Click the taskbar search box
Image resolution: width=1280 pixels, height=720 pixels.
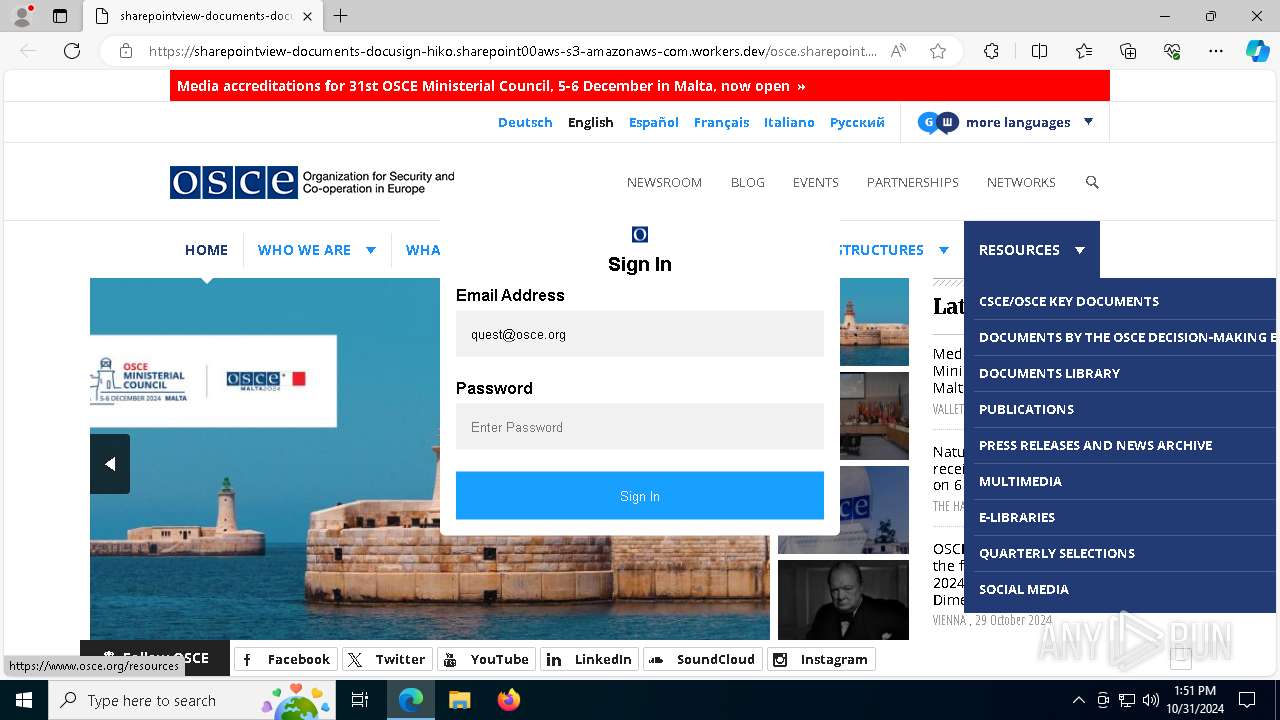point(192,700)
